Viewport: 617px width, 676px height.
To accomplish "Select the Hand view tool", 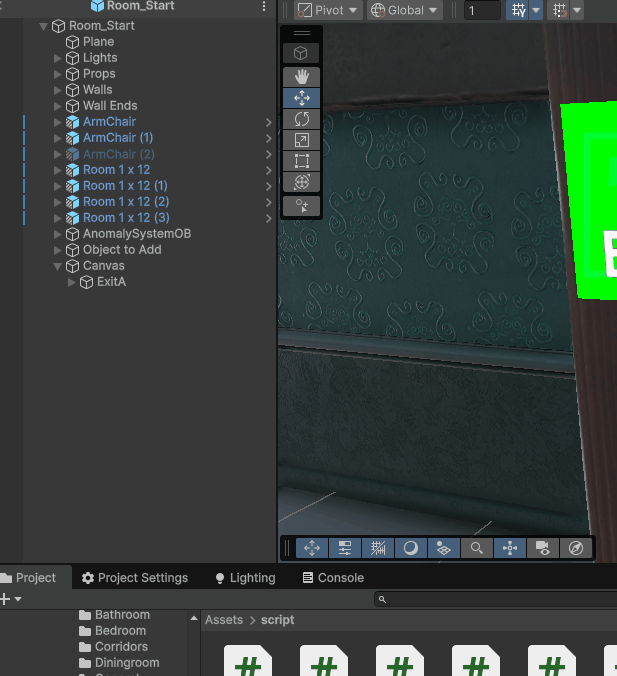I will click(301, 76).
